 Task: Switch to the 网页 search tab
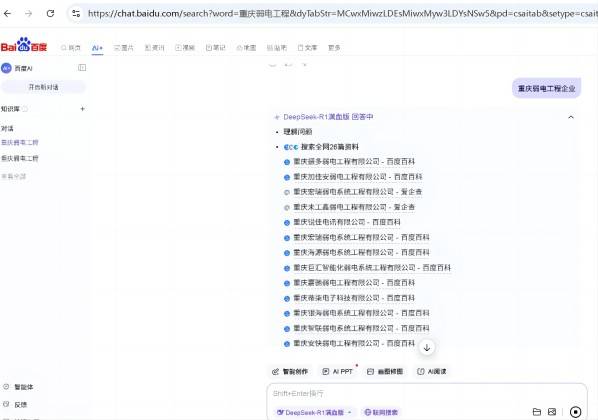pos(71,48)
